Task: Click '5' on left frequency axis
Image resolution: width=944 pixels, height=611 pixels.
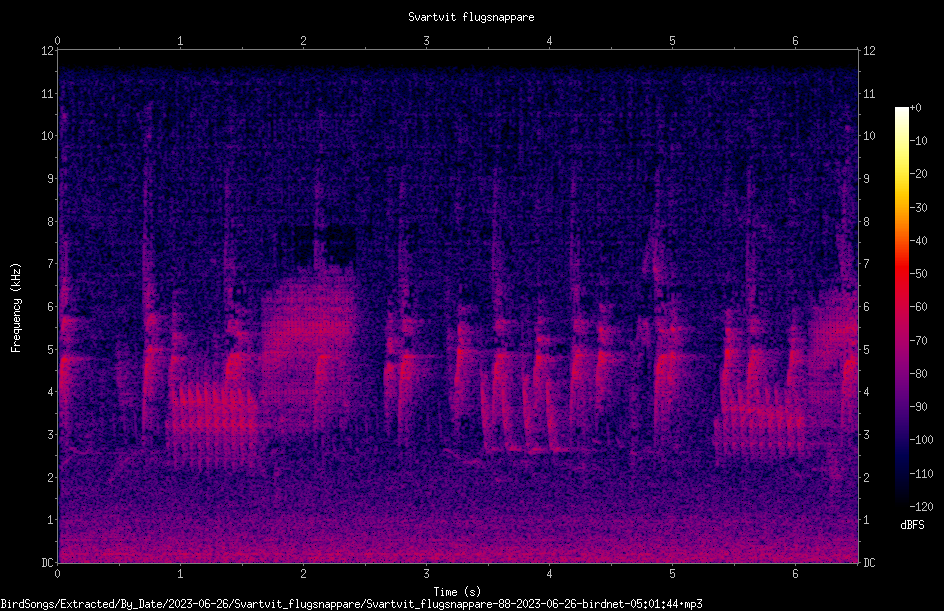Action: [x=51, y=350]
